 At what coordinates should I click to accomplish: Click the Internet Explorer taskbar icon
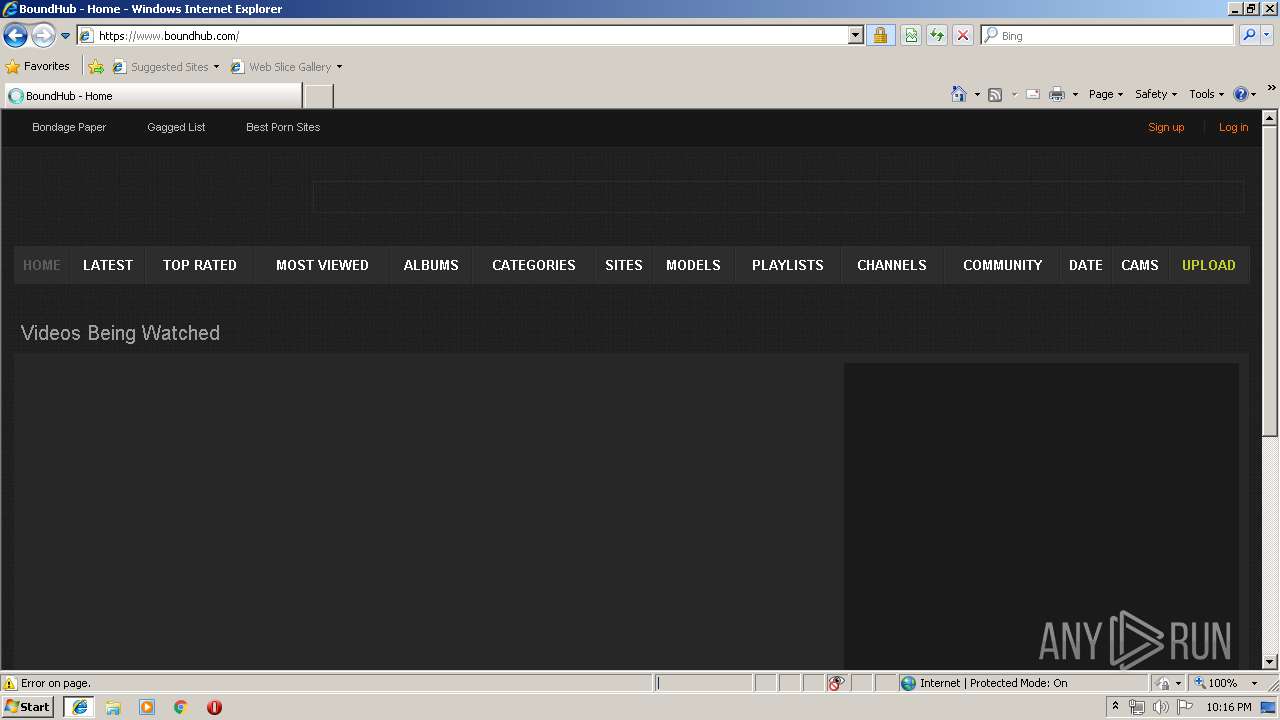pyautogui.click(x=80, y=707)
